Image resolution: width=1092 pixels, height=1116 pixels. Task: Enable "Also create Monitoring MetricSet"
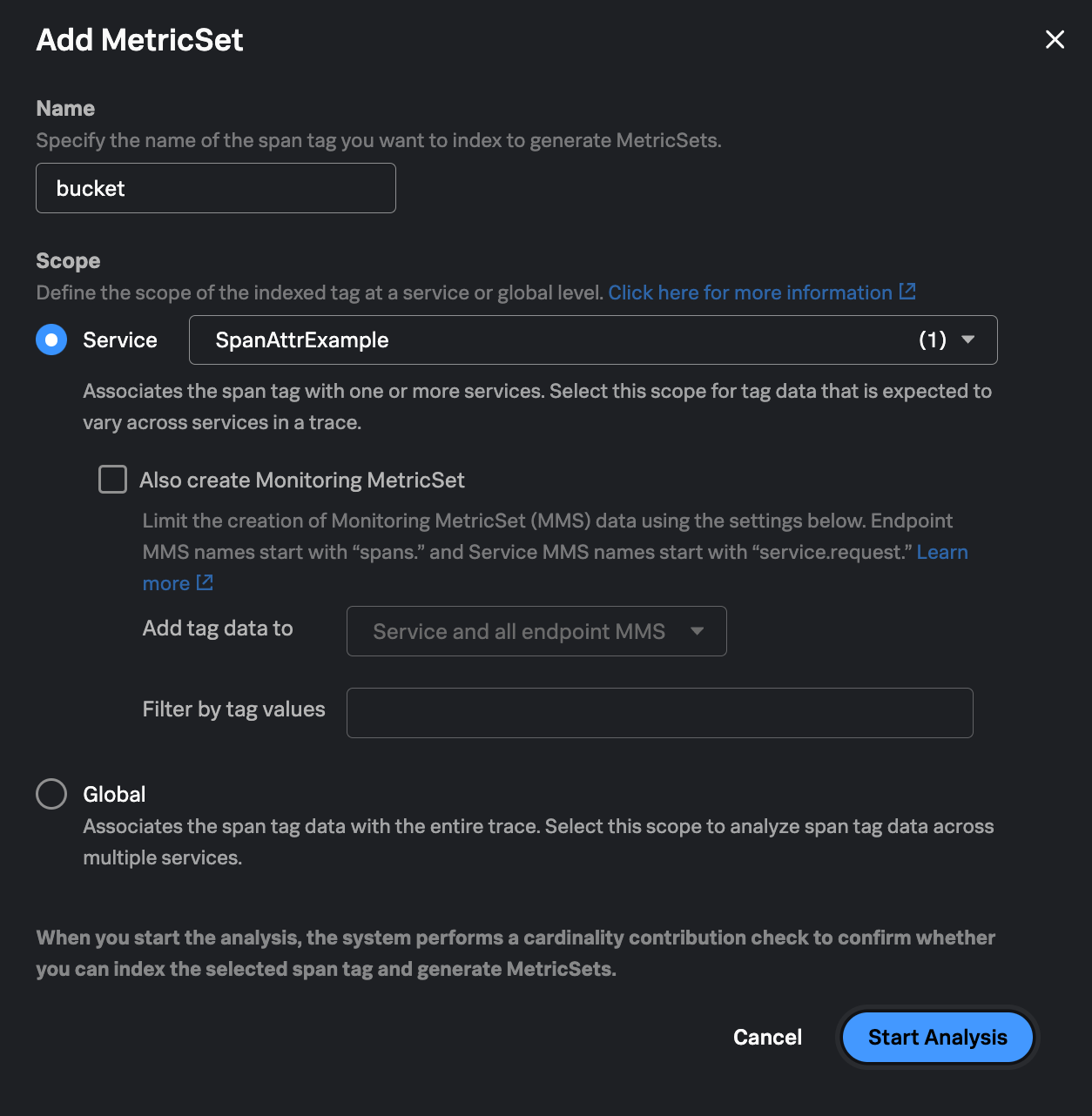tap(112, 479)
